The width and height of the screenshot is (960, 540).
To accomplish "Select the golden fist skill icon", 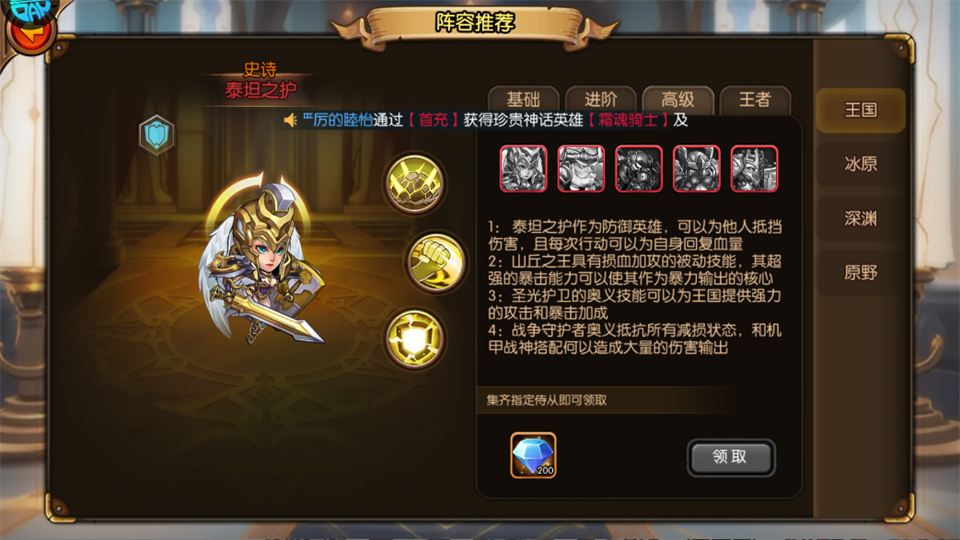I will (x=435, y=262).
